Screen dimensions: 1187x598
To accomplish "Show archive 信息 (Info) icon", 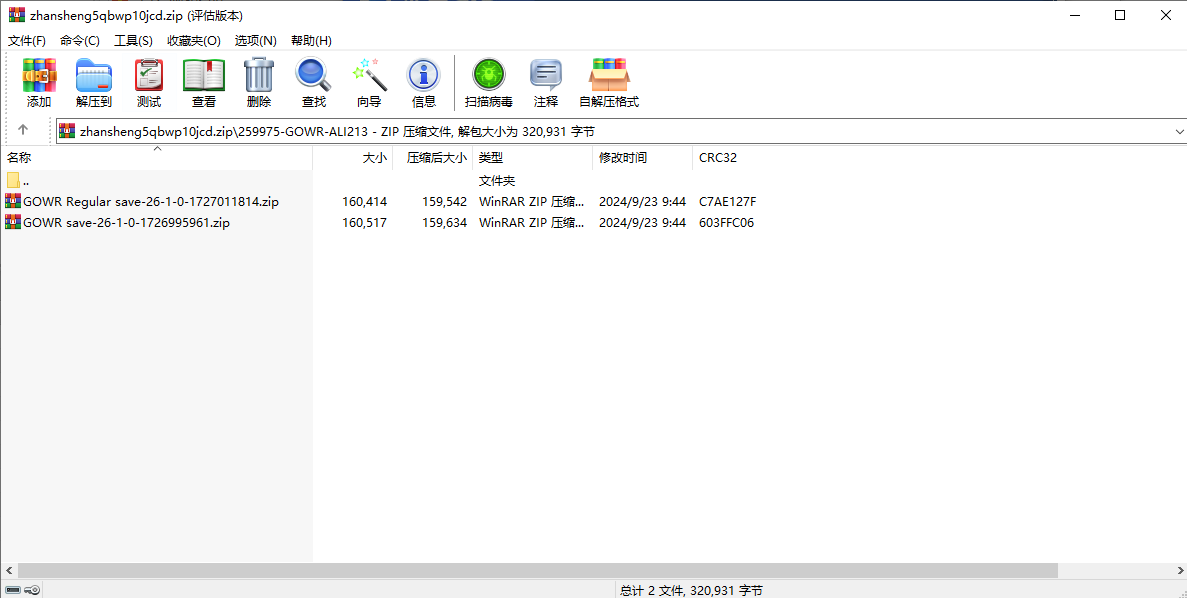I will 424,76.
